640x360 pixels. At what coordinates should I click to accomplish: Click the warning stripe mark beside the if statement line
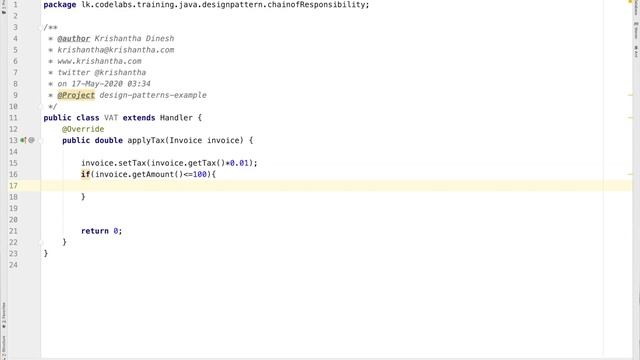coord(630,174)
